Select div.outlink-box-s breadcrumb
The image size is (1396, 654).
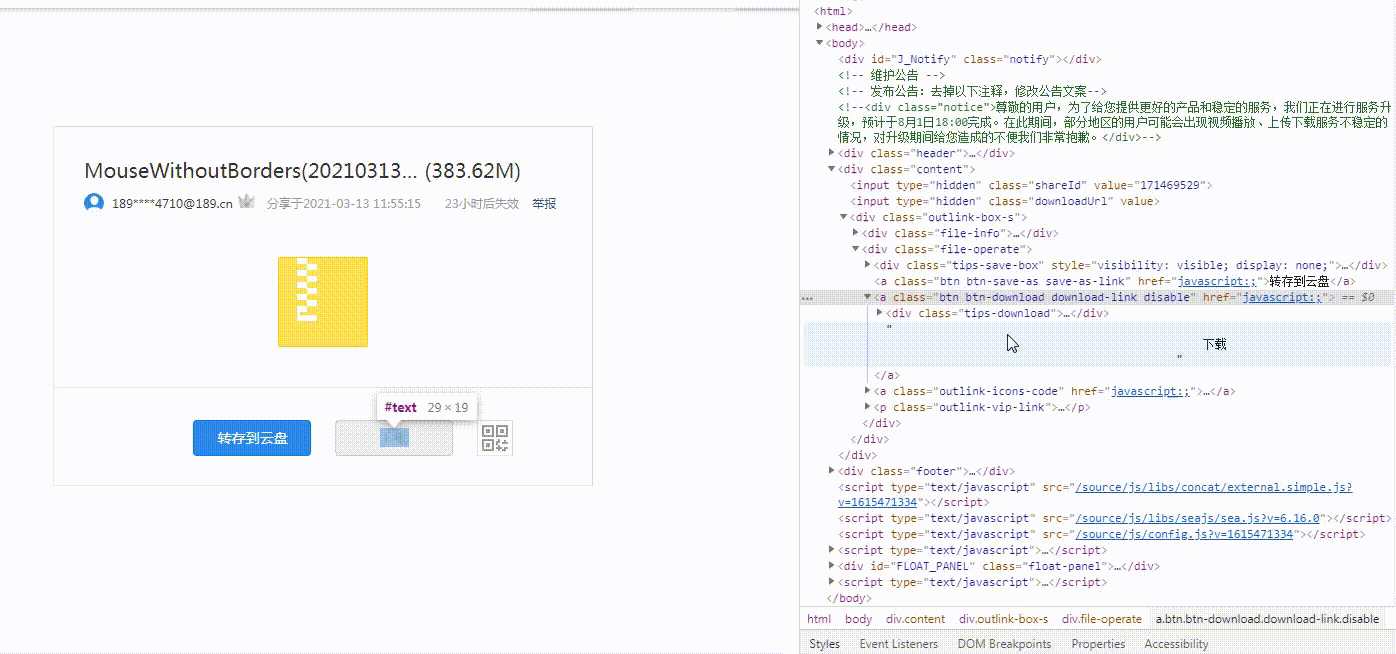(x=1003, y=619)
